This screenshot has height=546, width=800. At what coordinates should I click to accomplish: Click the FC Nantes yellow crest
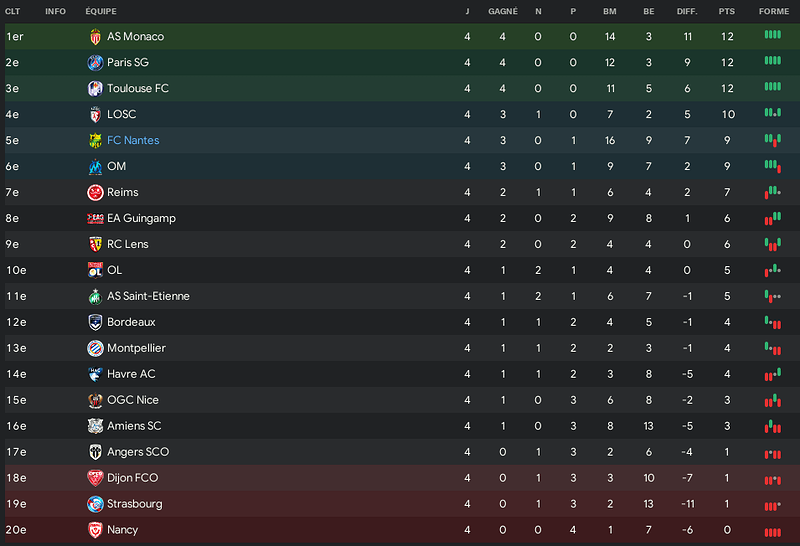coord(95,140)
